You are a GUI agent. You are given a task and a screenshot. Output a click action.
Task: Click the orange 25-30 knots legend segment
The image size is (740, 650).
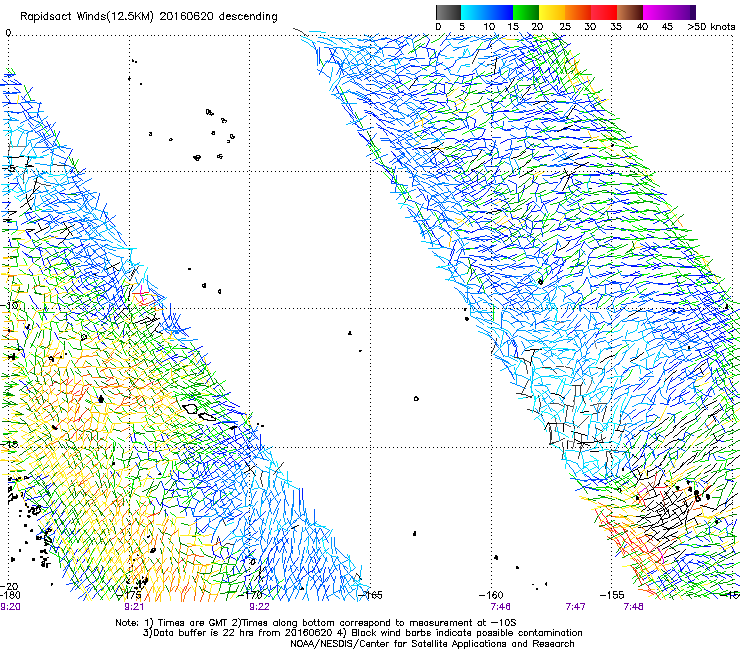(578, 12)
